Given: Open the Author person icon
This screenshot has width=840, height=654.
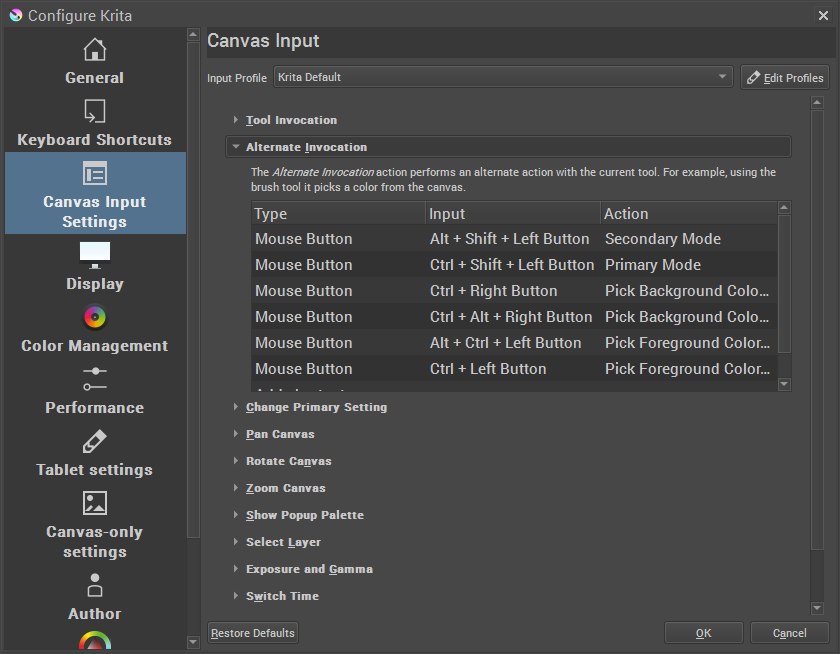Looking at the screenshot, I should click(x=95, y=585).
